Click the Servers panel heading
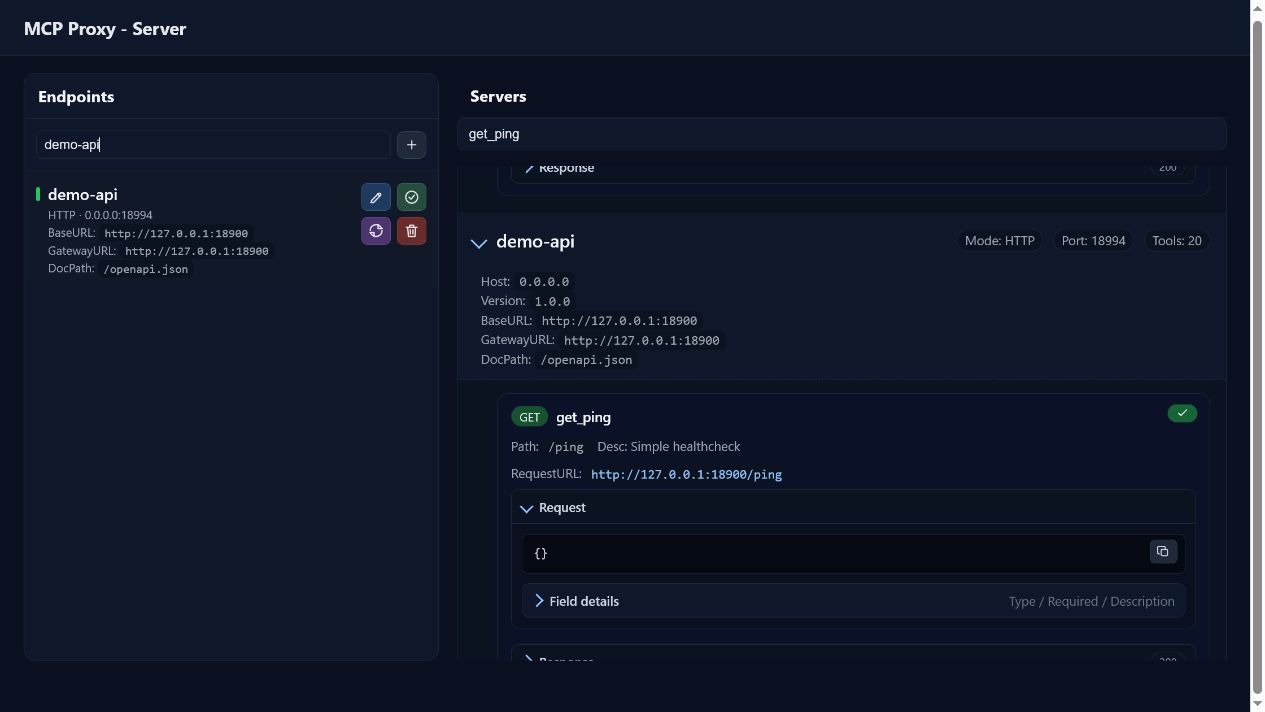Image resolution: width=1265 pixels, height=712 pixels. [498, 97]
